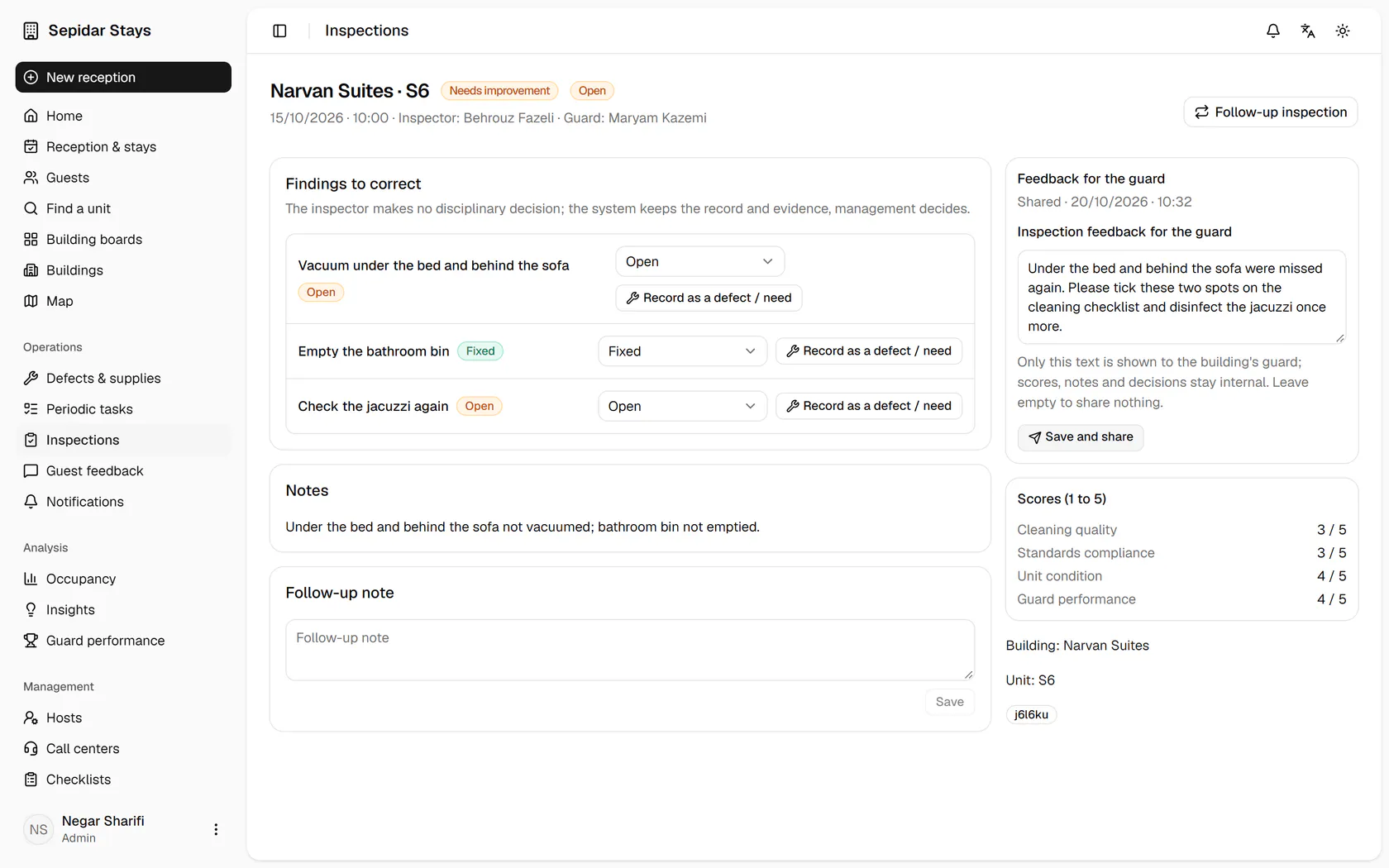The height and width of the screenshot is (868, 1389).
Task: Record vacuum finding as defect / need
Action: (709, 298)
